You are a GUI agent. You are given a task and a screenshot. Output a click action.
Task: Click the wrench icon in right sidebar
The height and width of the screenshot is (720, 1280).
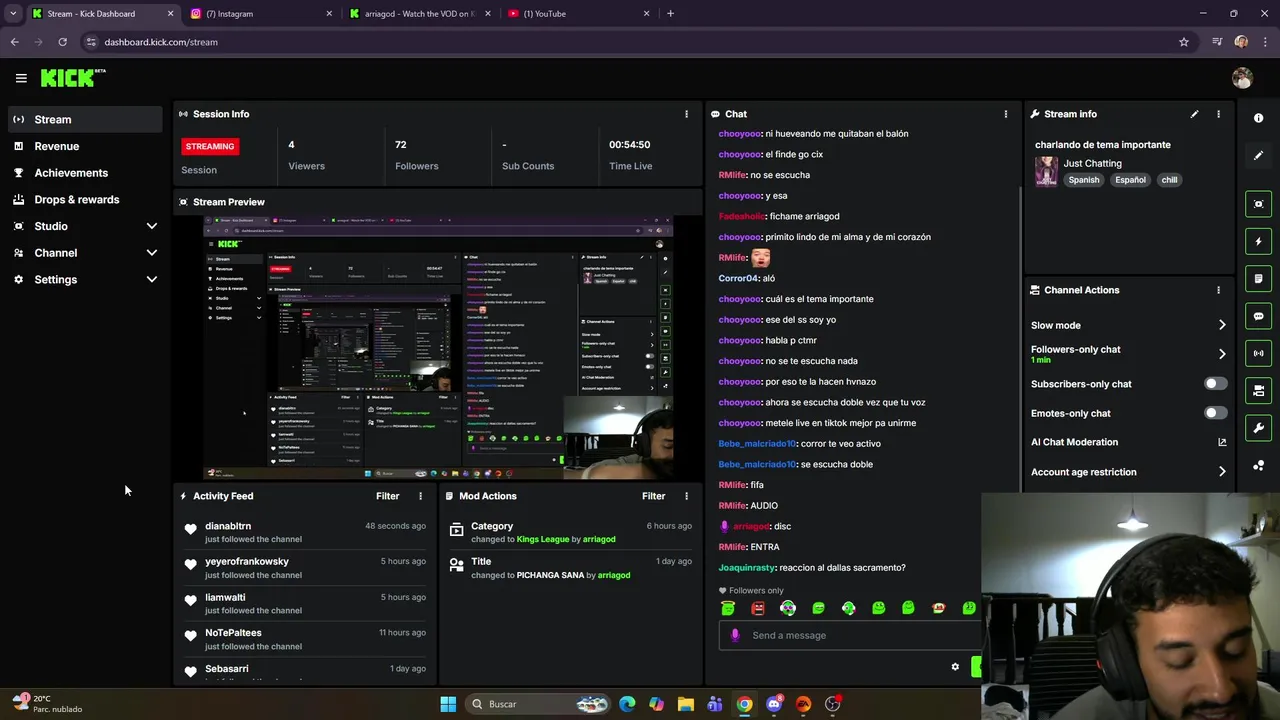(x=1258, y=428)
